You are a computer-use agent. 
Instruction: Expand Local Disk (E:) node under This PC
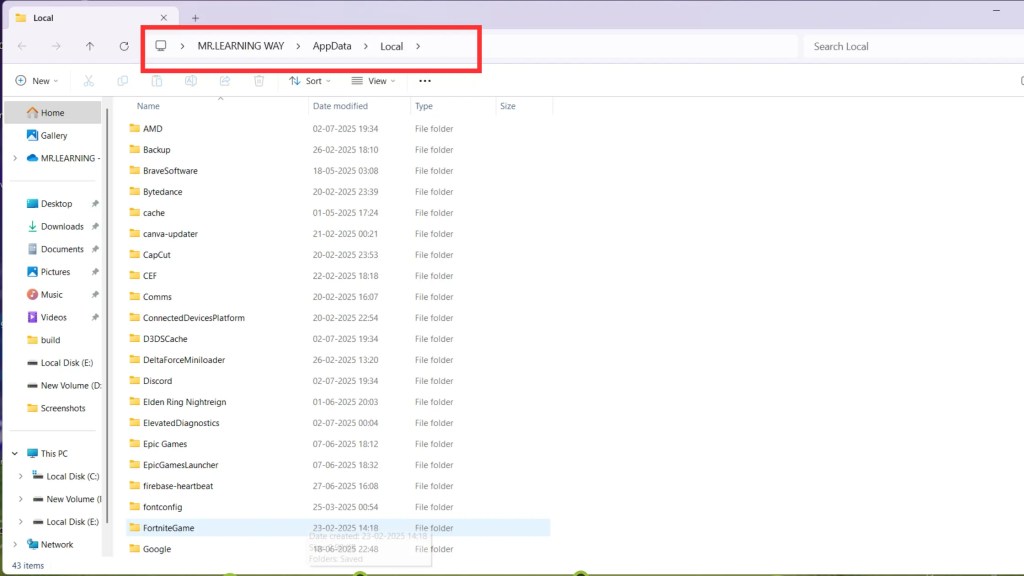pyautogui.click(x=21, y=522)
